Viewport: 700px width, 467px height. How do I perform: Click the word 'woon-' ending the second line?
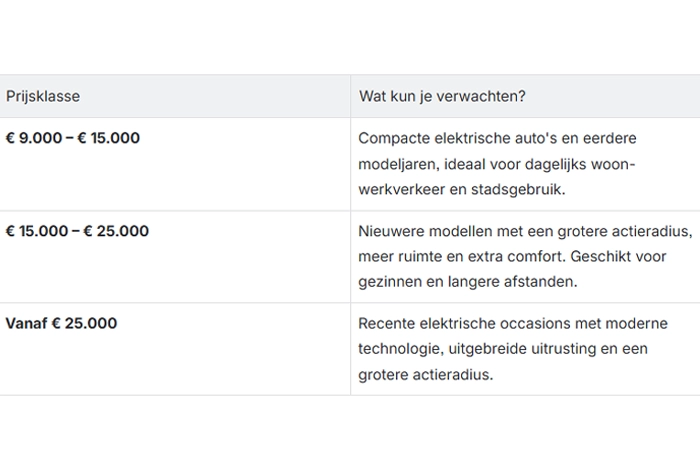coord(613,164)
